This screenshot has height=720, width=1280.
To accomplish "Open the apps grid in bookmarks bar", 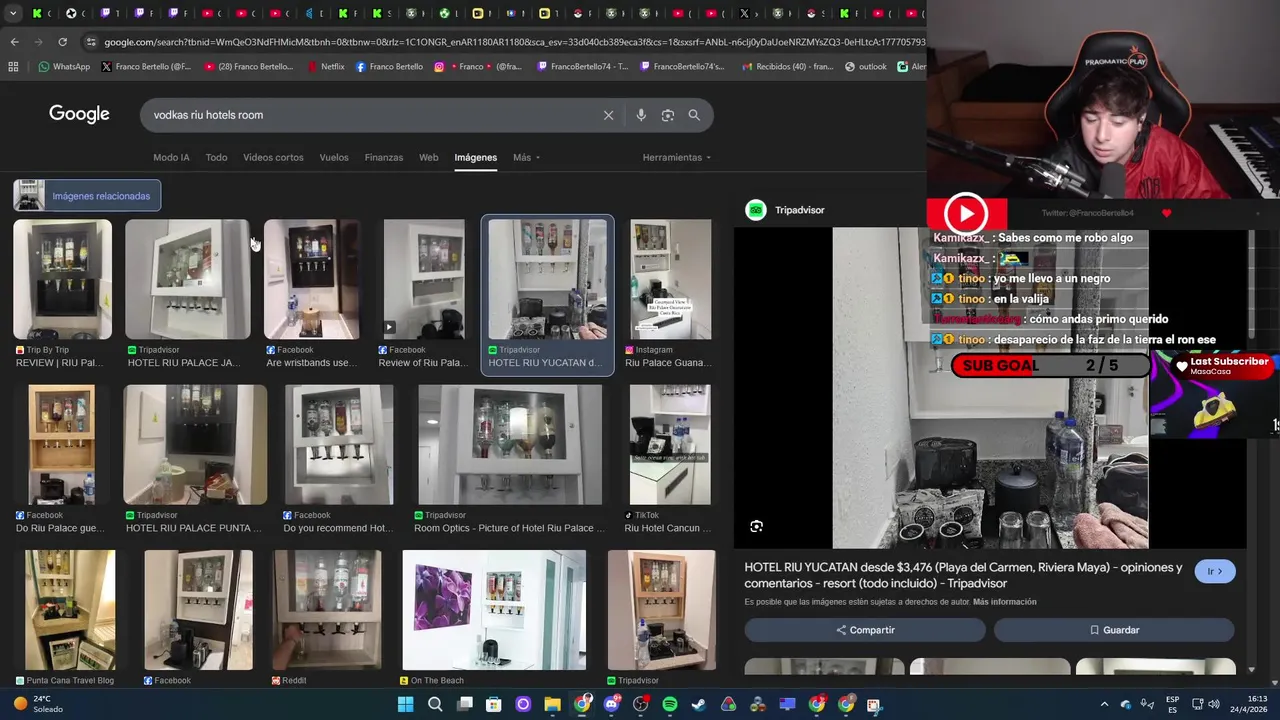I will tap(13, 67).
